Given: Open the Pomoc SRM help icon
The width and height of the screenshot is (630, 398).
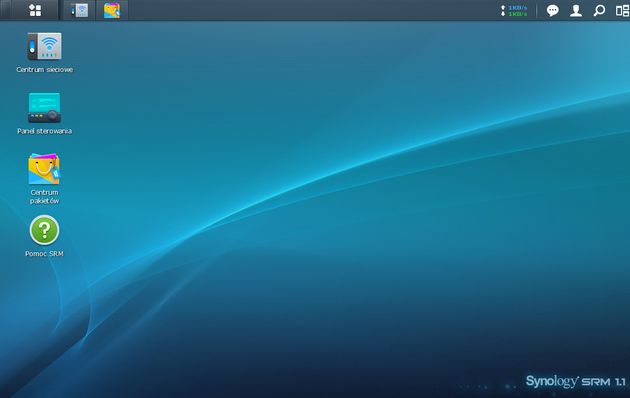Looking at the screenshot, I should [44, 230].
